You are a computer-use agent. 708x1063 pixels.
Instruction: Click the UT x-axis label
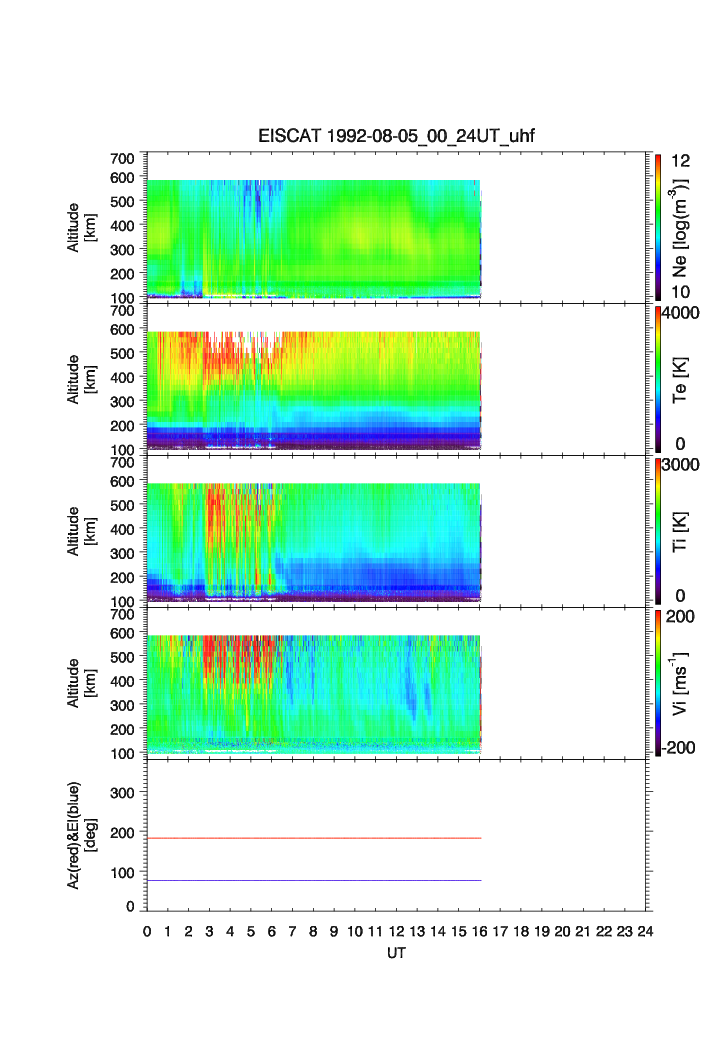[x=396, y=953]
